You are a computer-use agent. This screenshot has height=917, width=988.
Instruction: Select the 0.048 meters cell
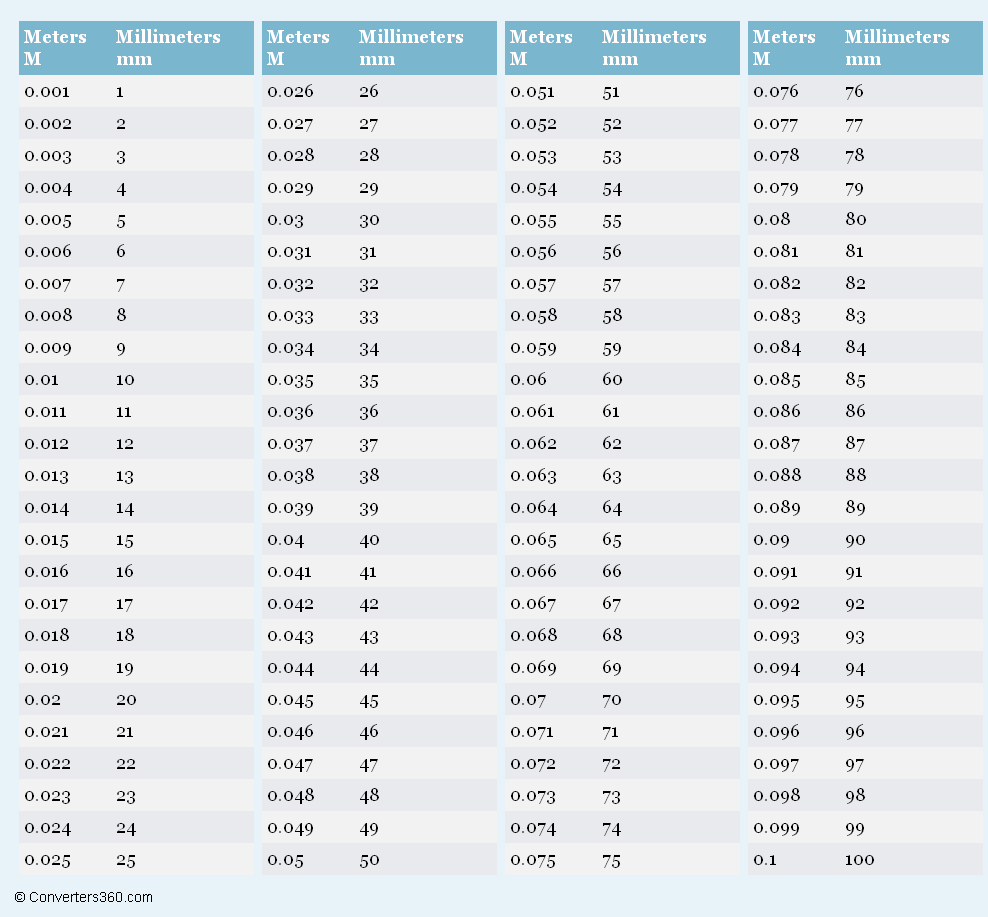pyautogui.click(x=290, y=796)
